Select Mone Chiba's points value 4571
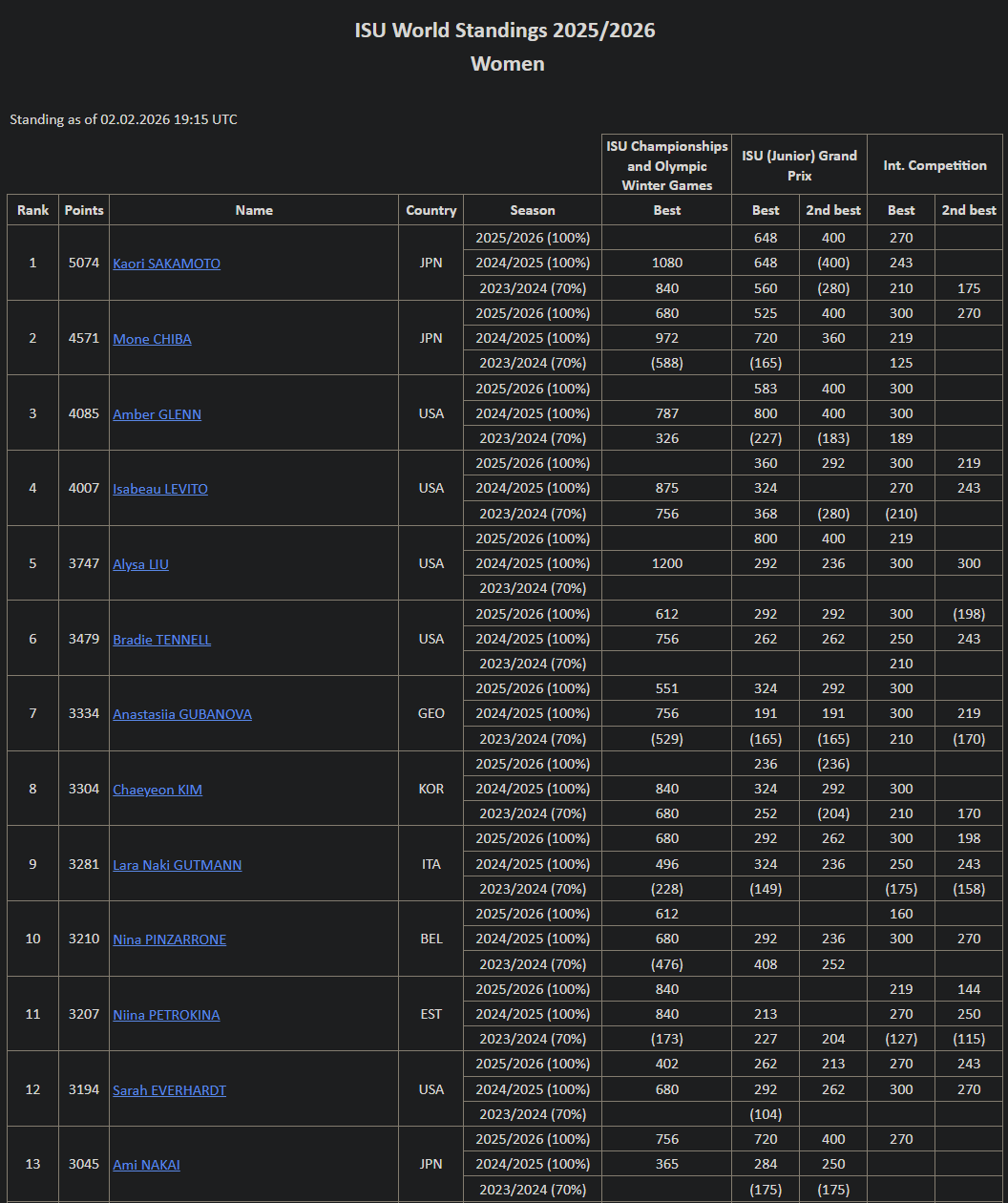Image resolution: width=1008 pixels, height=1203 pixels. click(x=84, y=338)
